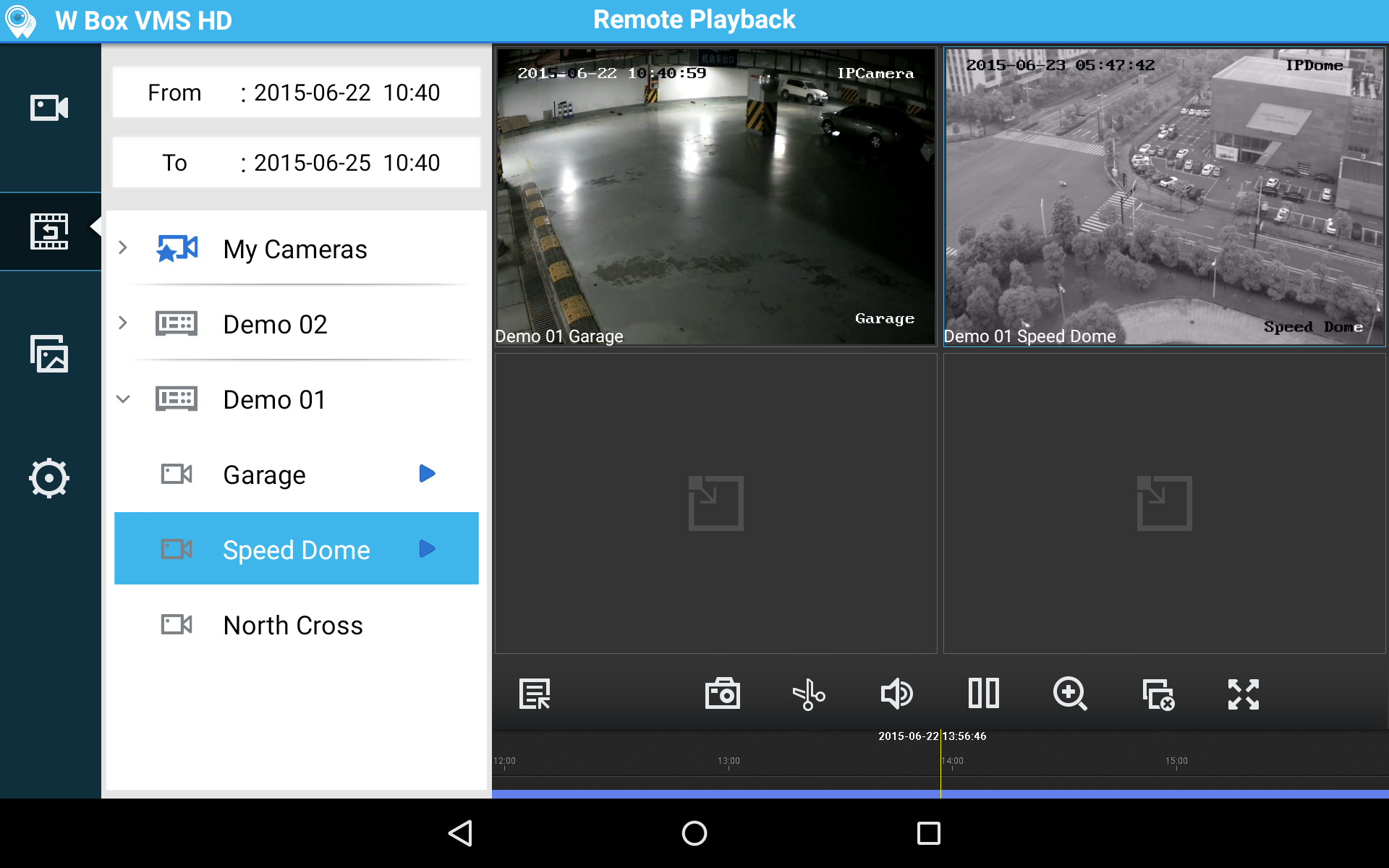
Task: Collapse the Demo 01 device
Action: (123, 399)
